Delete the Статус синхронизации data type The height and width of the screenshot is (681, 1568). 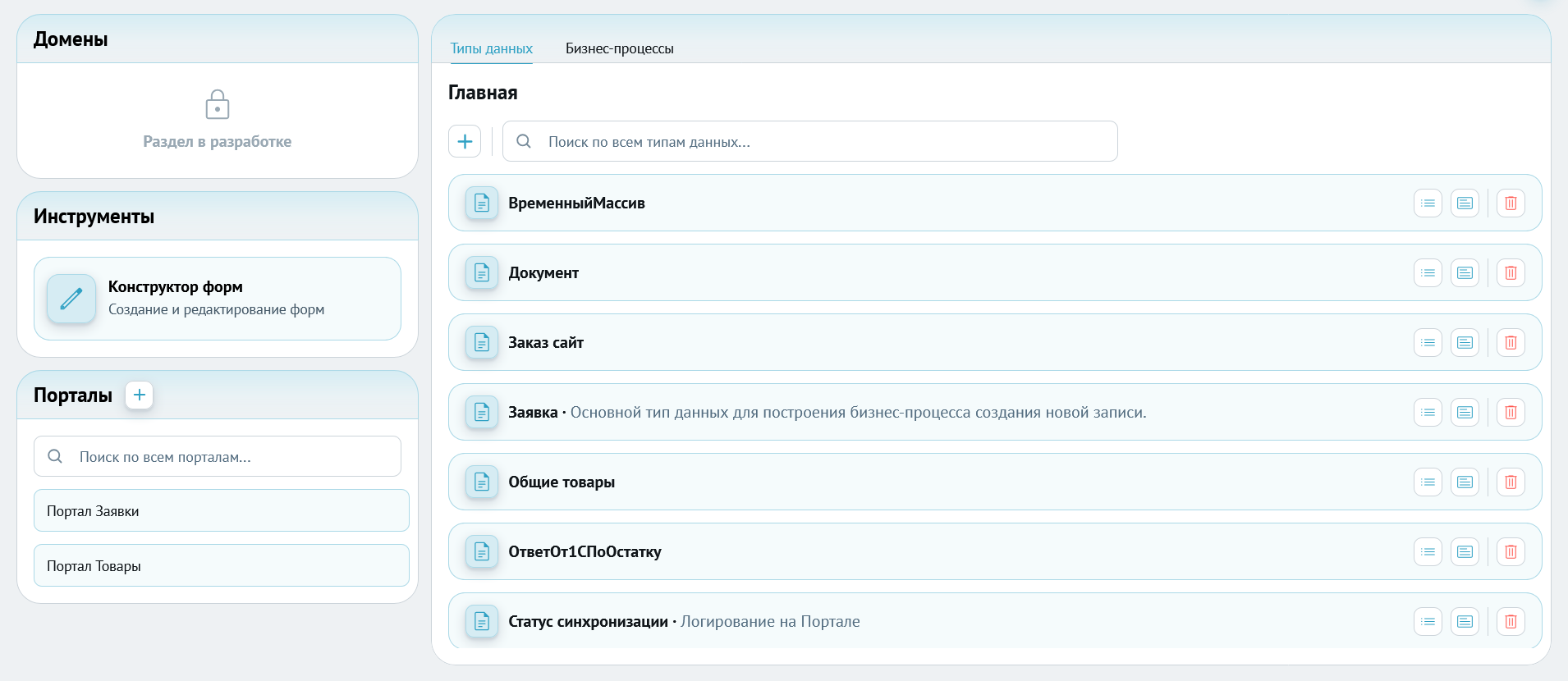tap(1511, 621)
